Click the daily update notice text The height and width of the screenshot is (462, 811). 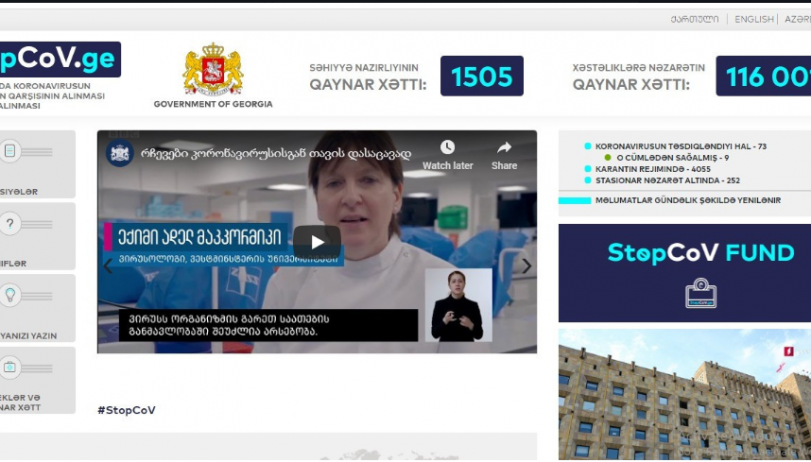pyautogui.click(x=688, y=200)
